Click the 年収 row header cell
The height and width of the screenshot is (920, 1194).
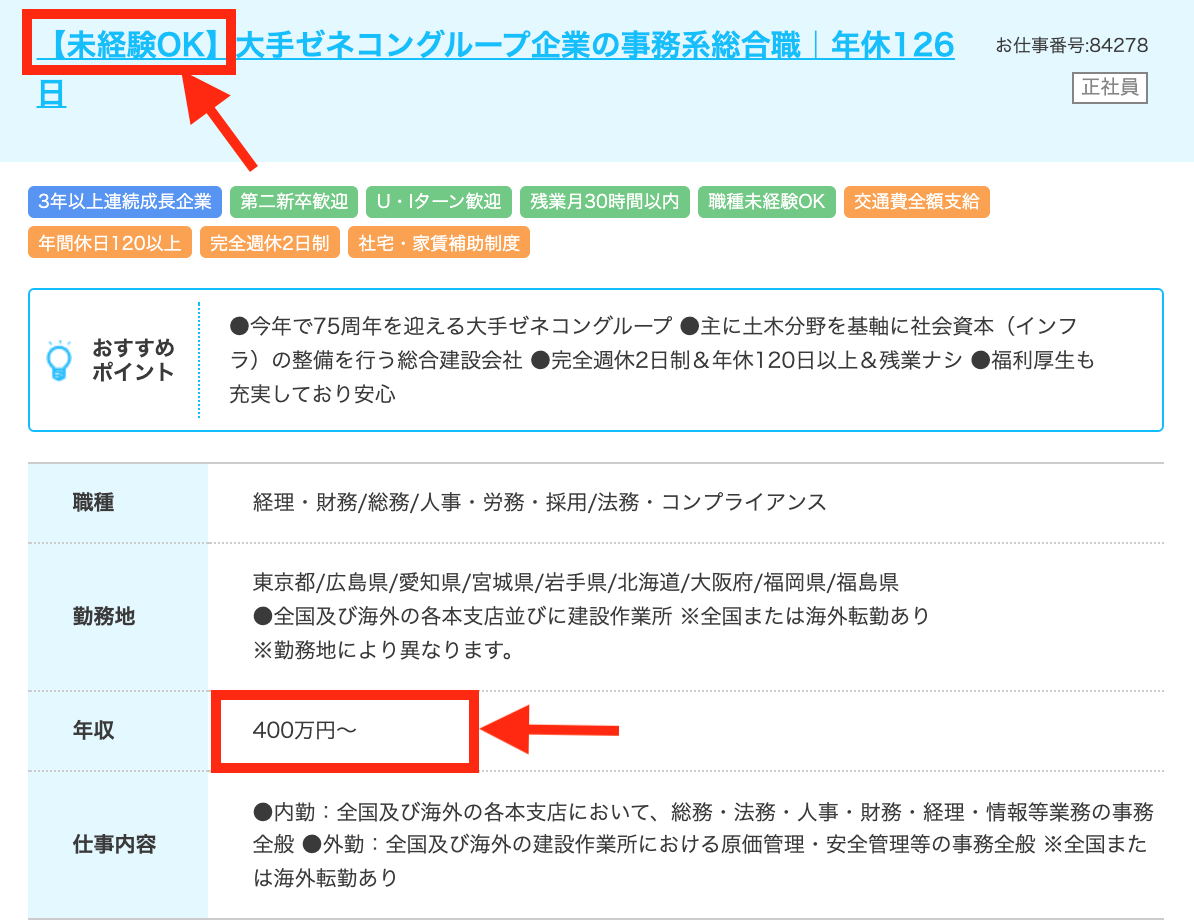(93, 731)
